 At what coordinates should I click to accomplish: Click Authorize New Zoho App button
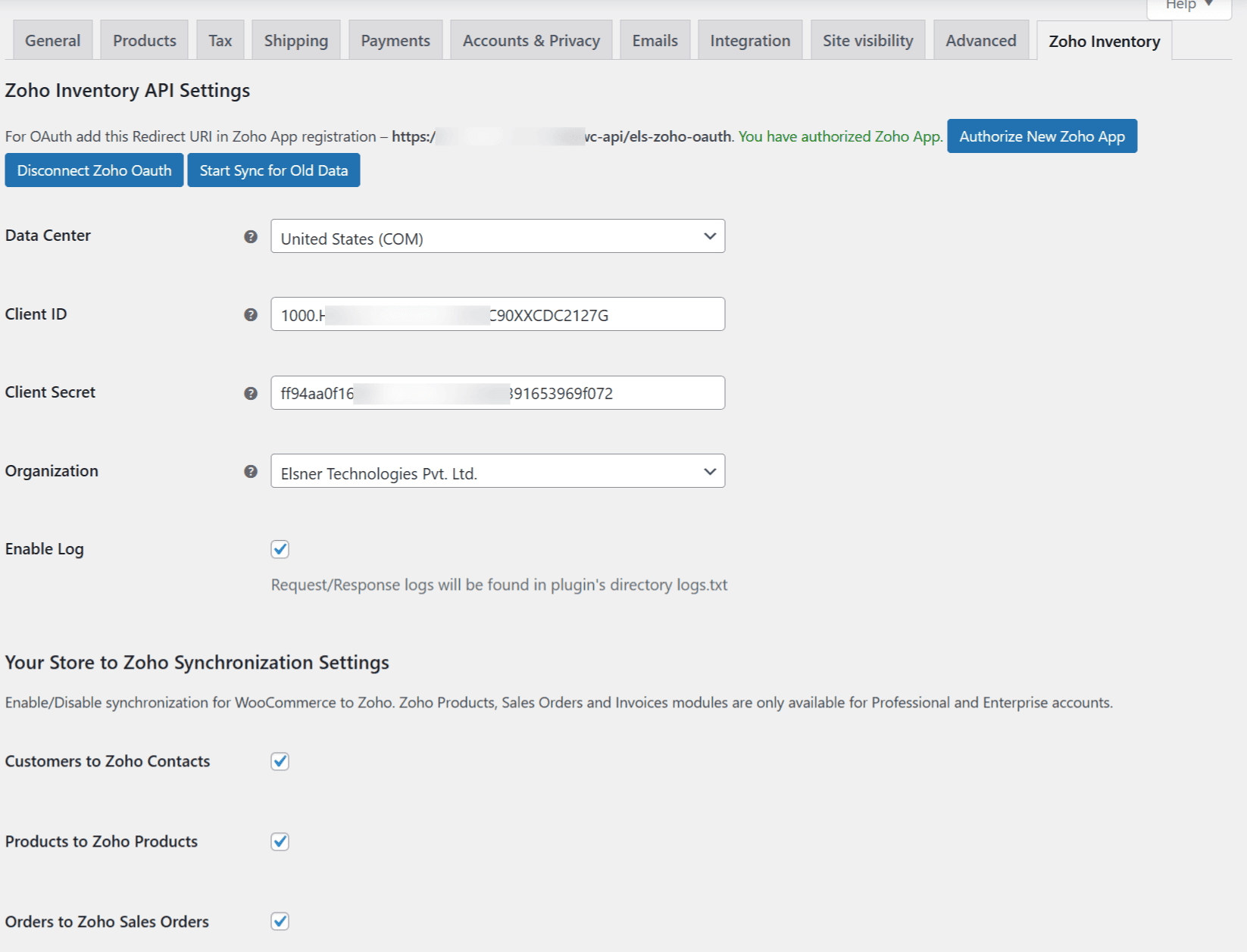pos(1041,136)
